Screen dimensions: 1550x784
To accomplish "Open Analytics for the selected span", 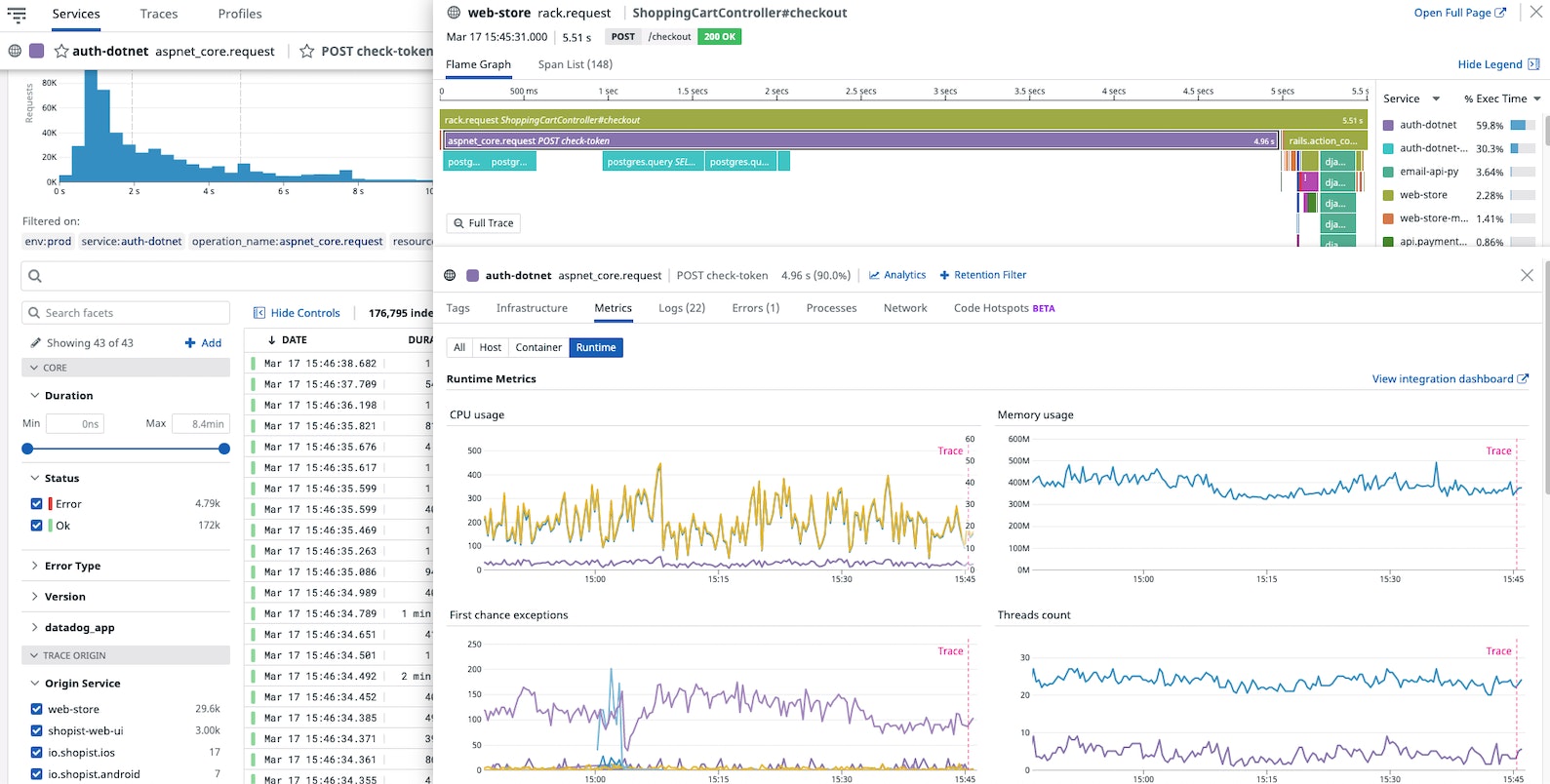I will point(896,275).
